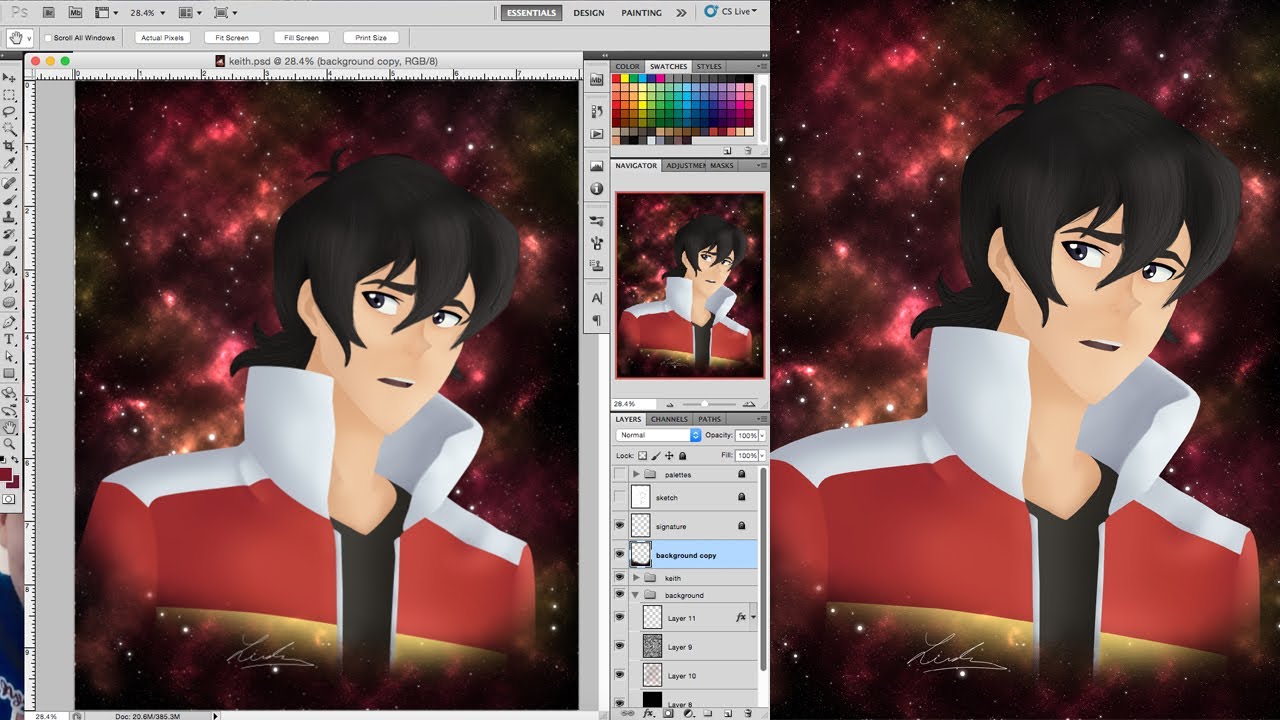The height and width of the screenshot is (720, 1280).
Task: Select the Hand tool in toolbox
Action: [9, 427]
